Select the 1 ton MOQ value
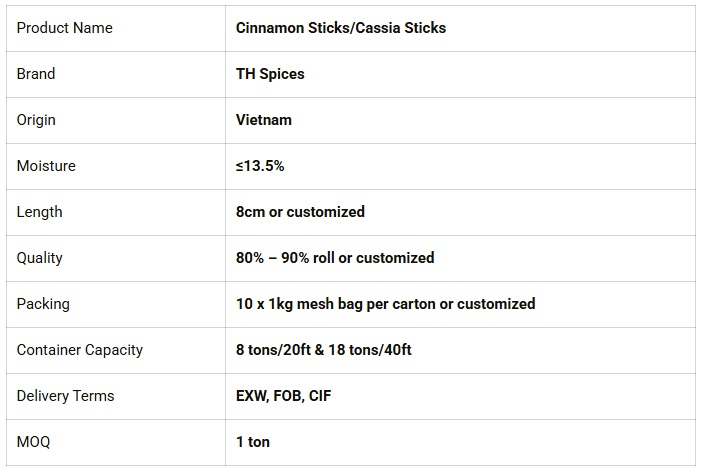This screenshot has width=707, height=475. (253, 442)
